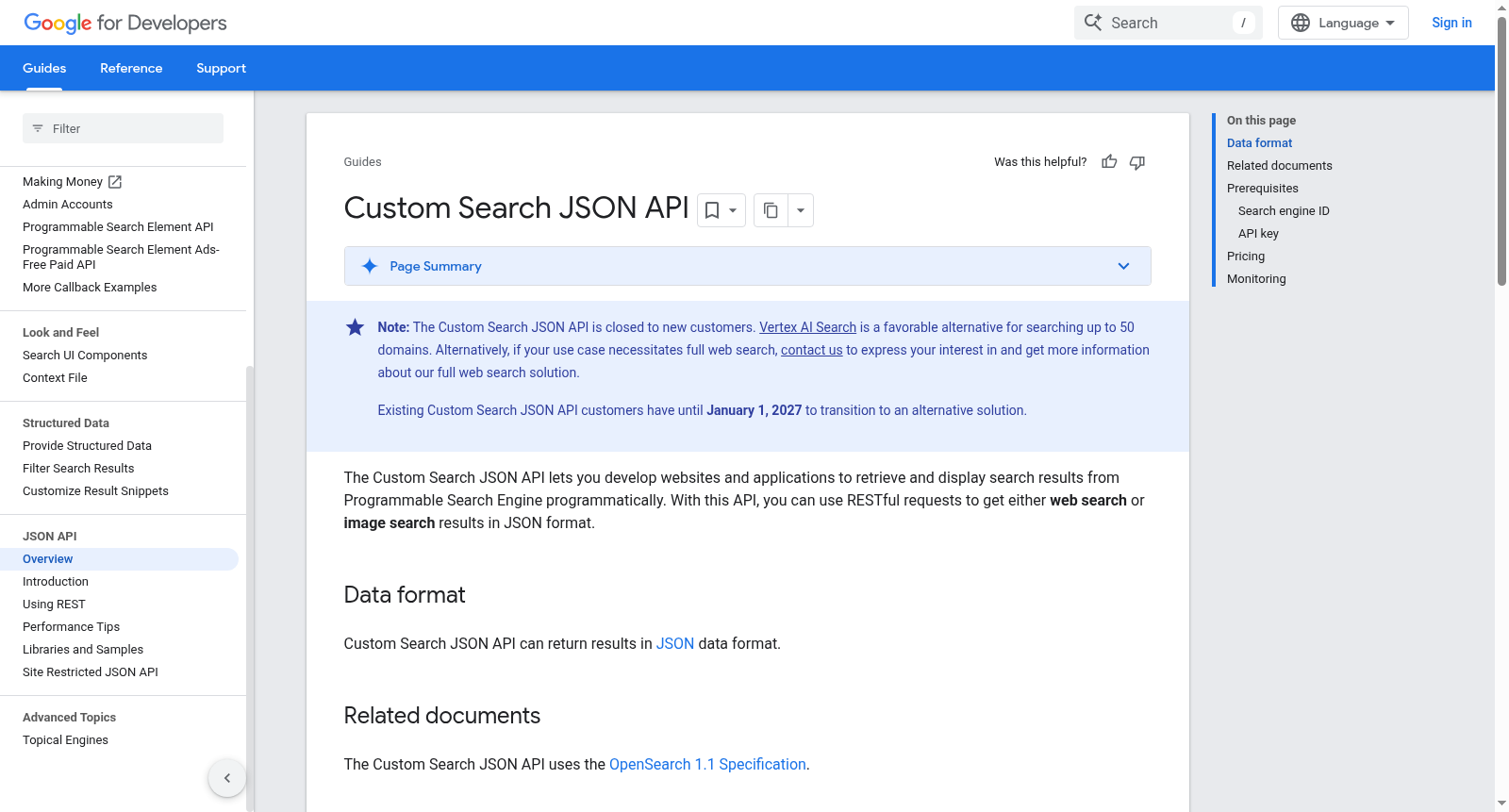Click the globe Language icon
This screenshot has height=812, width=1509.
pyautogui.click(x=1301, y=23)
